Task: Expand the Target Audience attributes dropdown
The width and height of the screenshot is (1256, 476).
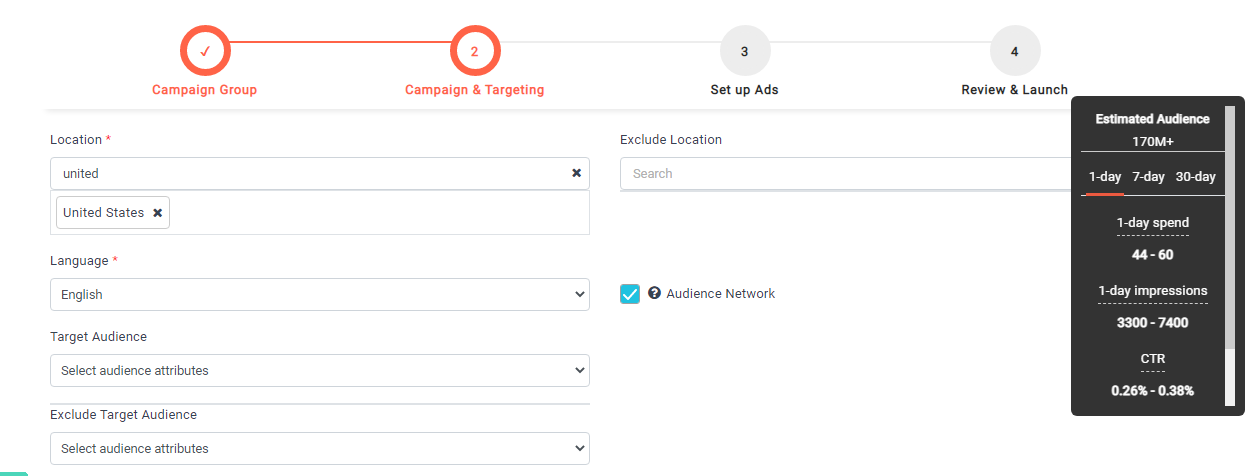Action: (319, 371)
